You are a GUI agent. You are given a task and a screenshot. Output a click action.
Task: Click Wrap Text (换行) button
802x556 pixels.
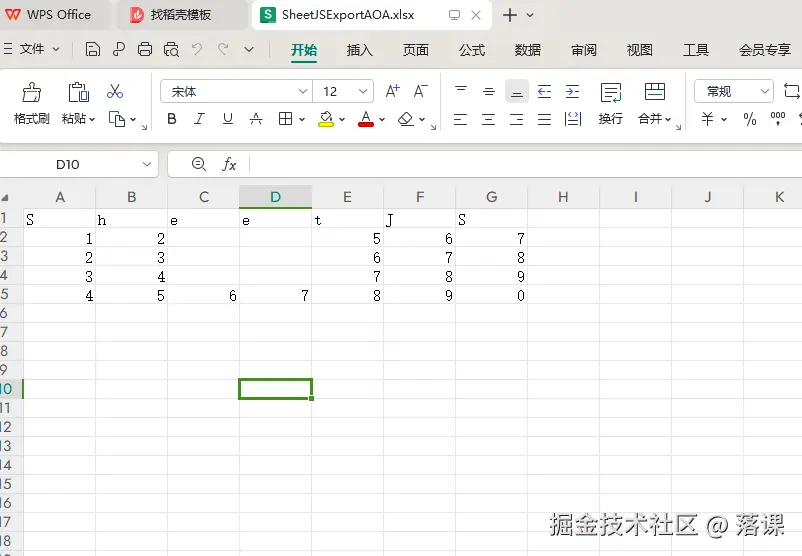[611, 104]
